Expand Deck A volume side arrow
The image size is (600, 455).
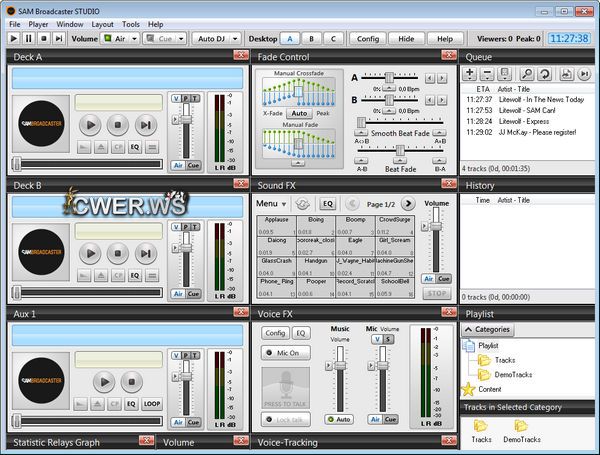[x=175, y=120]
